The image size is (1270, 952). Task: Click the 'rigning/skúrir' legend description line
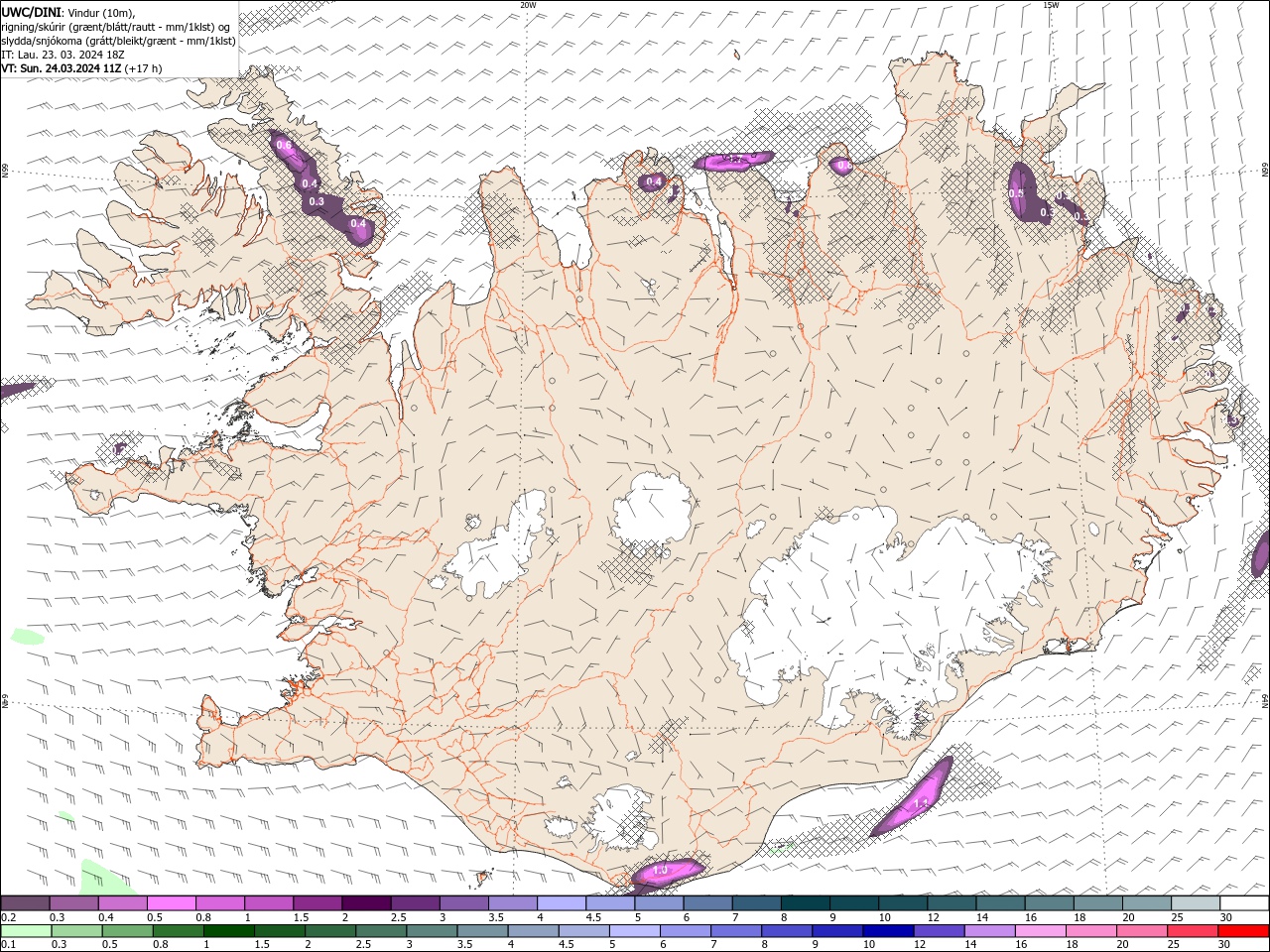[117, 27]
